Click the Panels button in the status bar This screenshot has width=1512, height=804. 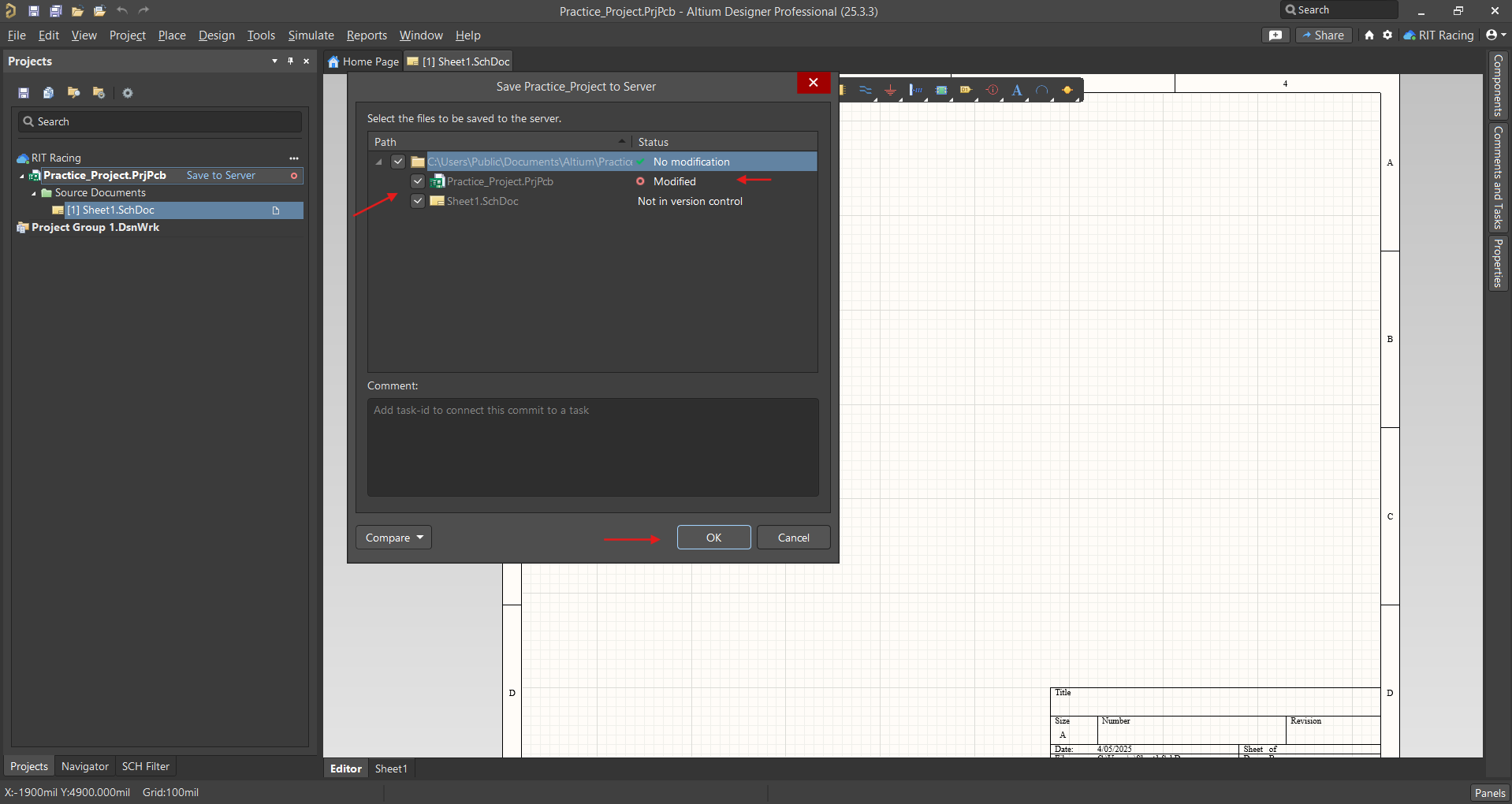[1490, 793]
